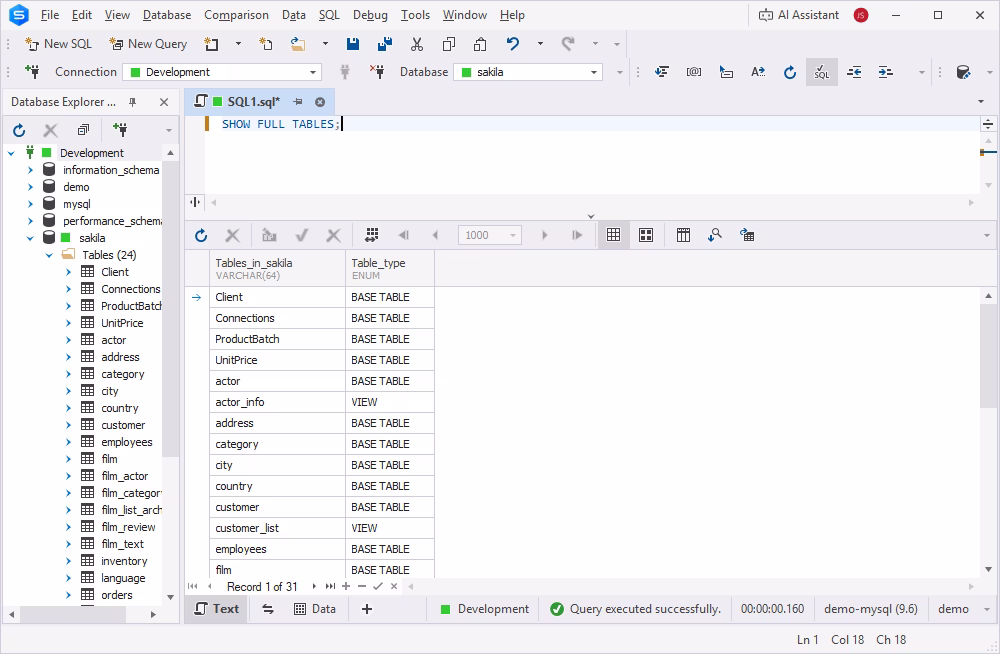Expand the information_schema database node
This screenshot has width=1000, height=654.
pos(30,170)
